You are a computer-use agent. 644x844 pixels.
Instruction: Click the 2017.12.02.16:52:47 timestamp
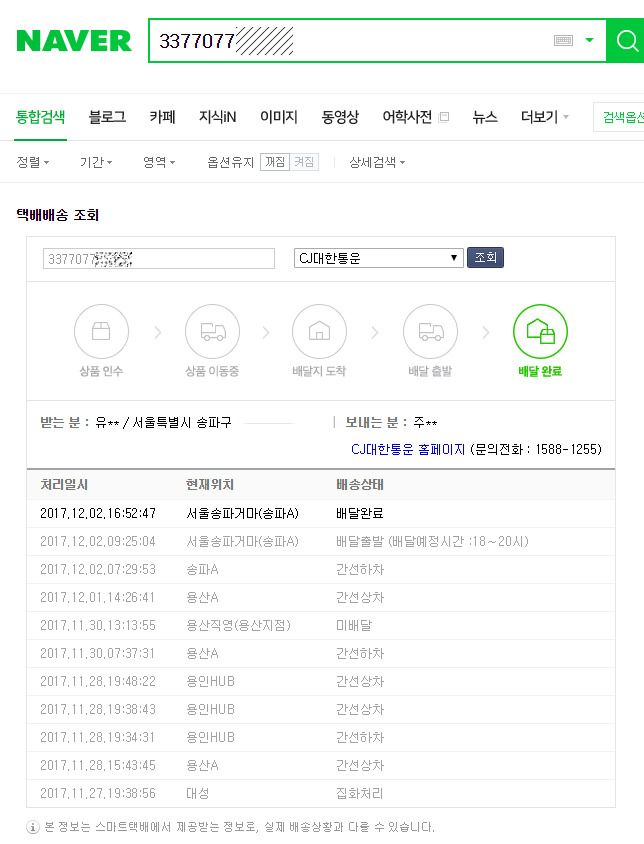point(98,514)
